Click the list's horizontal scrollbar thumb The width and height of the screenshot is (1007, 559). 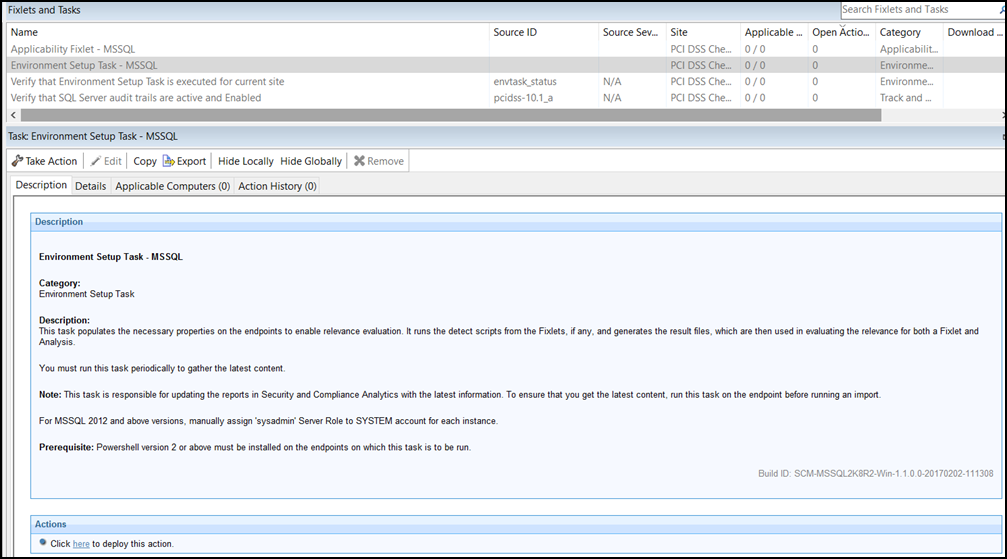(451, 115)
